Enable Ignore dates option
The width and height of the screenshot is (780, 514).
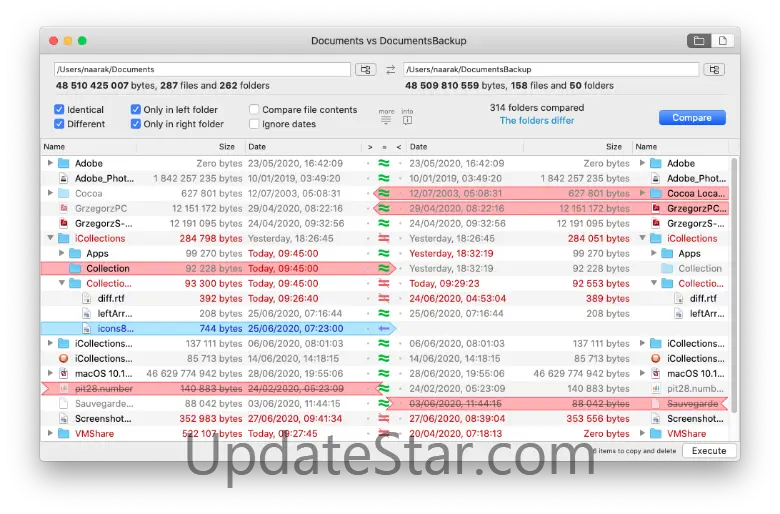click(254, 124)
